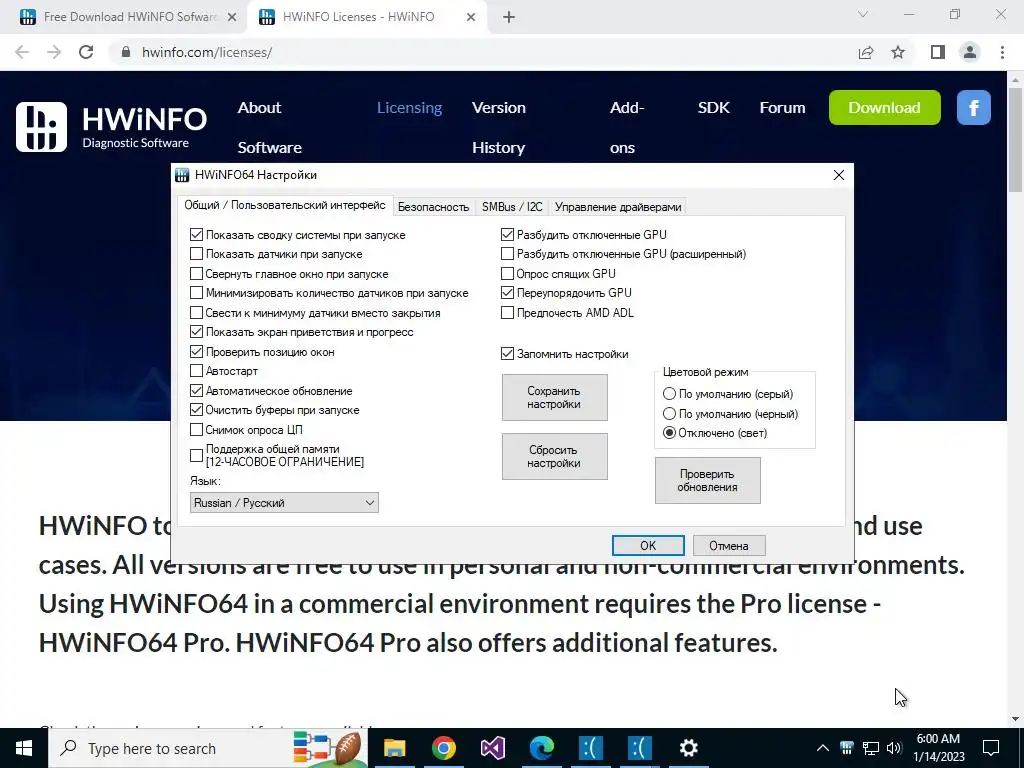
Task: Toggle 'Переупорядочить GPU' checkbox
Action: tap(507, 293)
